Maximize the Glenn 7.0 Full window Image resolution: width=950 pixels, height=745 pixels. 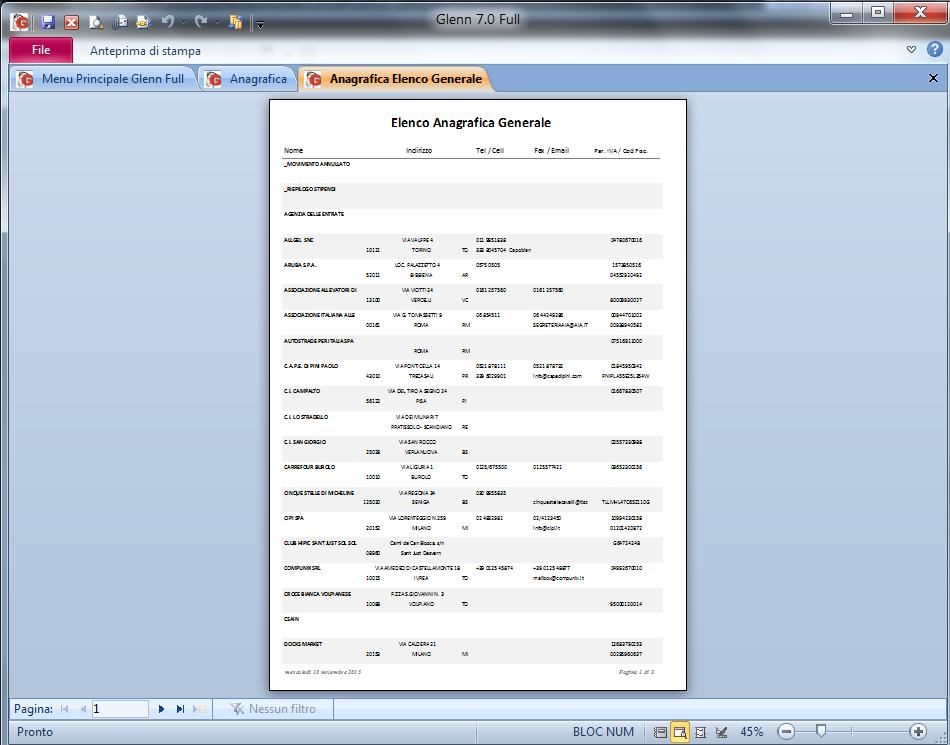pyautogui.click(x=877, y=13)
